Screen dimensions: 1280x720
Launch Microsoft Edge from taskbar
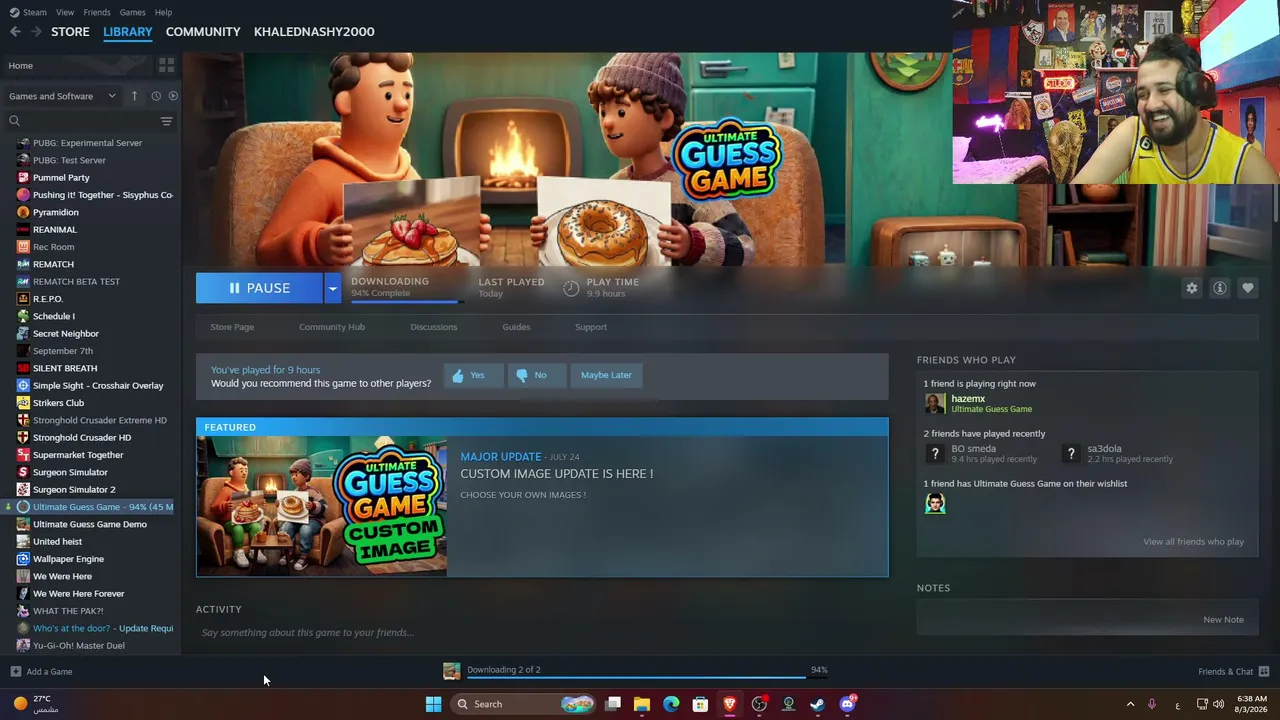671,704
